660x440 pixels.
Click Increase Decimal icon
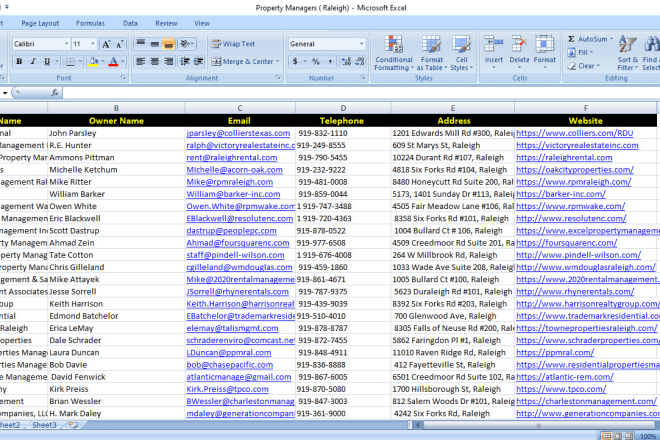(346, 62)
